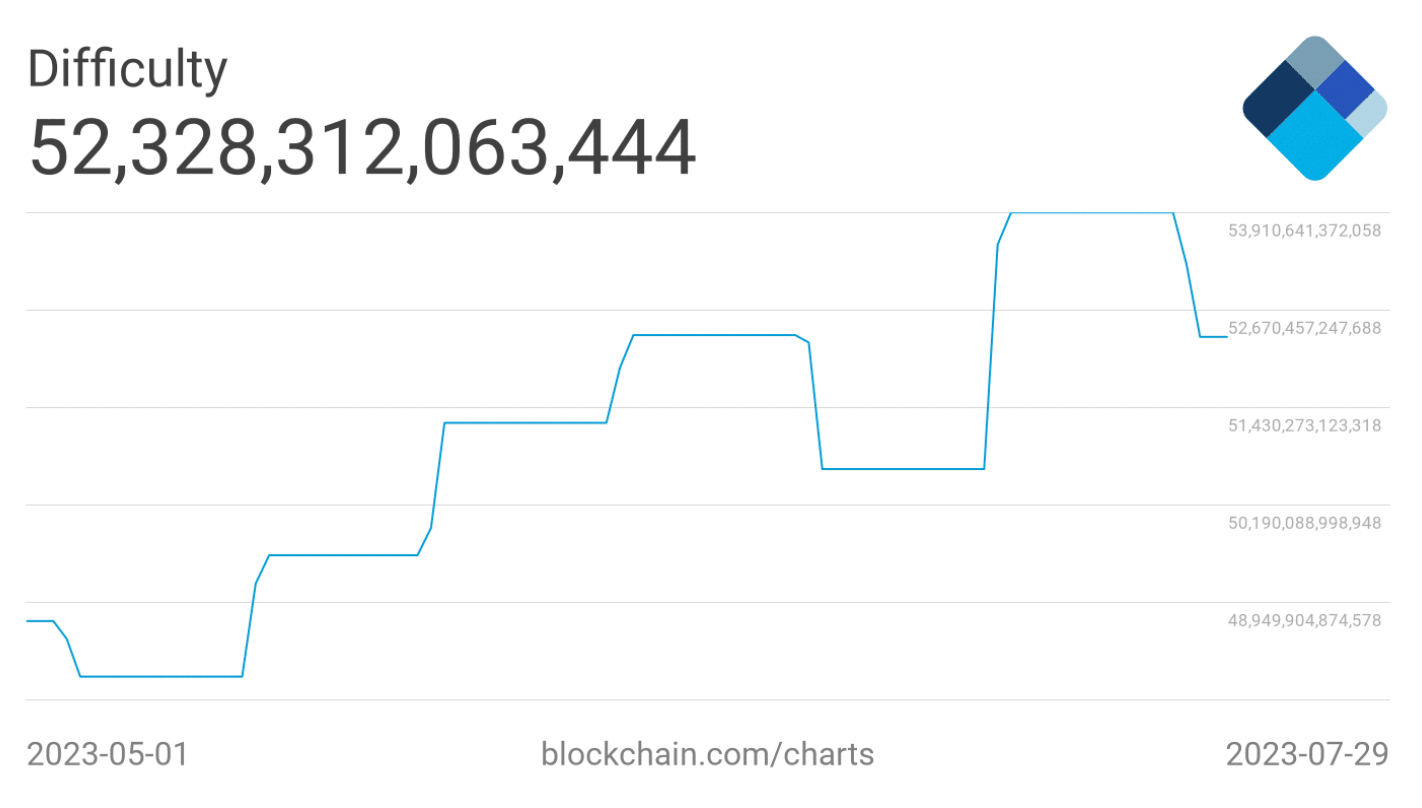Click the 2023-05-01 start date label
The width and height of the screenshot is (1422, 808).
coord(107,754)
